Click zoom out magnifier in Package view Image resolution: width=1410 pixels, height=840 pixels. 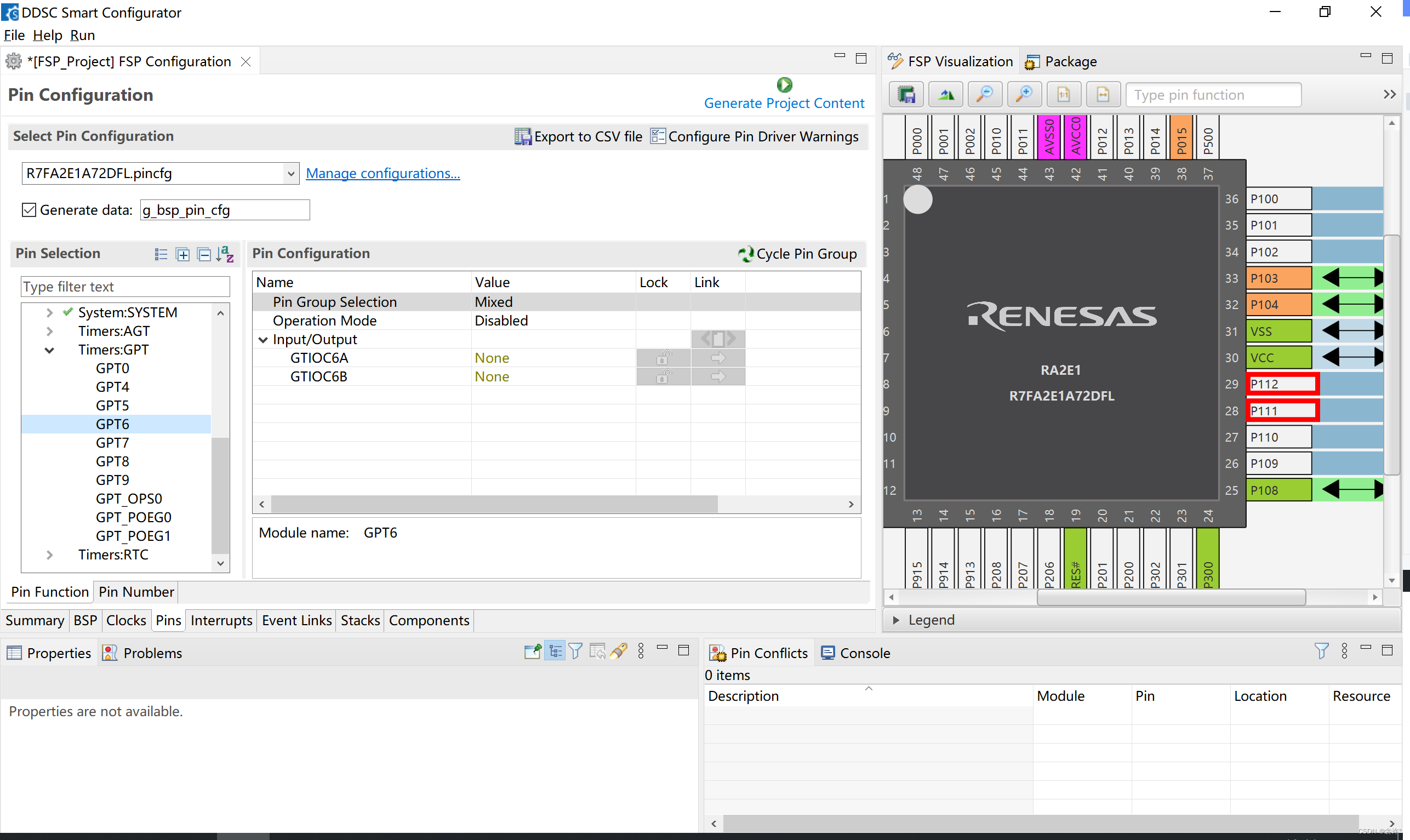click(x=984, y=95)
